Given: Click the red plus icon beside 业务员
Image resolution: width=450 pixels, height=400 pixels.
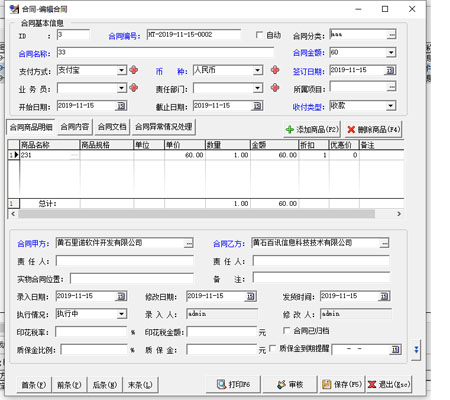Looking at the screenshot, I should coord(134,88).
